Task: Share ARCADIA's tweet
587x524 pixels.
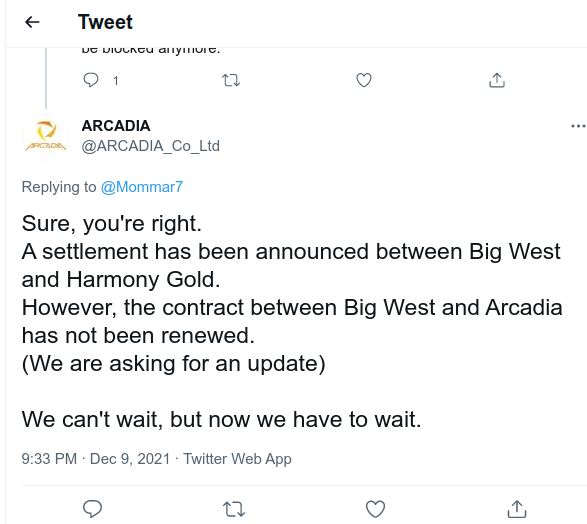Action: click(517, 509)
